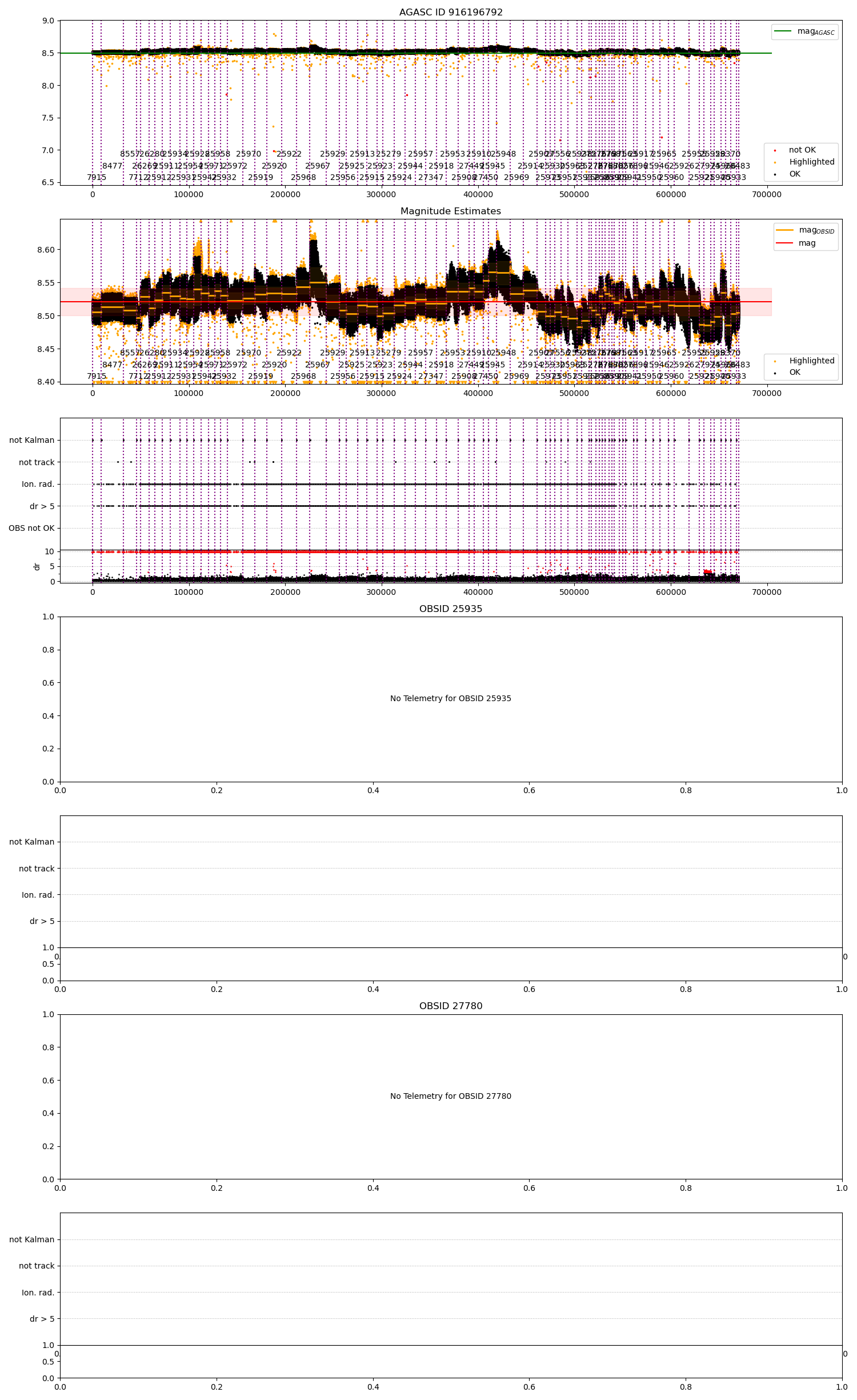Image resolution: width=857 pixels, height=1400 pixels.
Task: Click 'not Kalman' label in third plot
Action: (32, 440)
